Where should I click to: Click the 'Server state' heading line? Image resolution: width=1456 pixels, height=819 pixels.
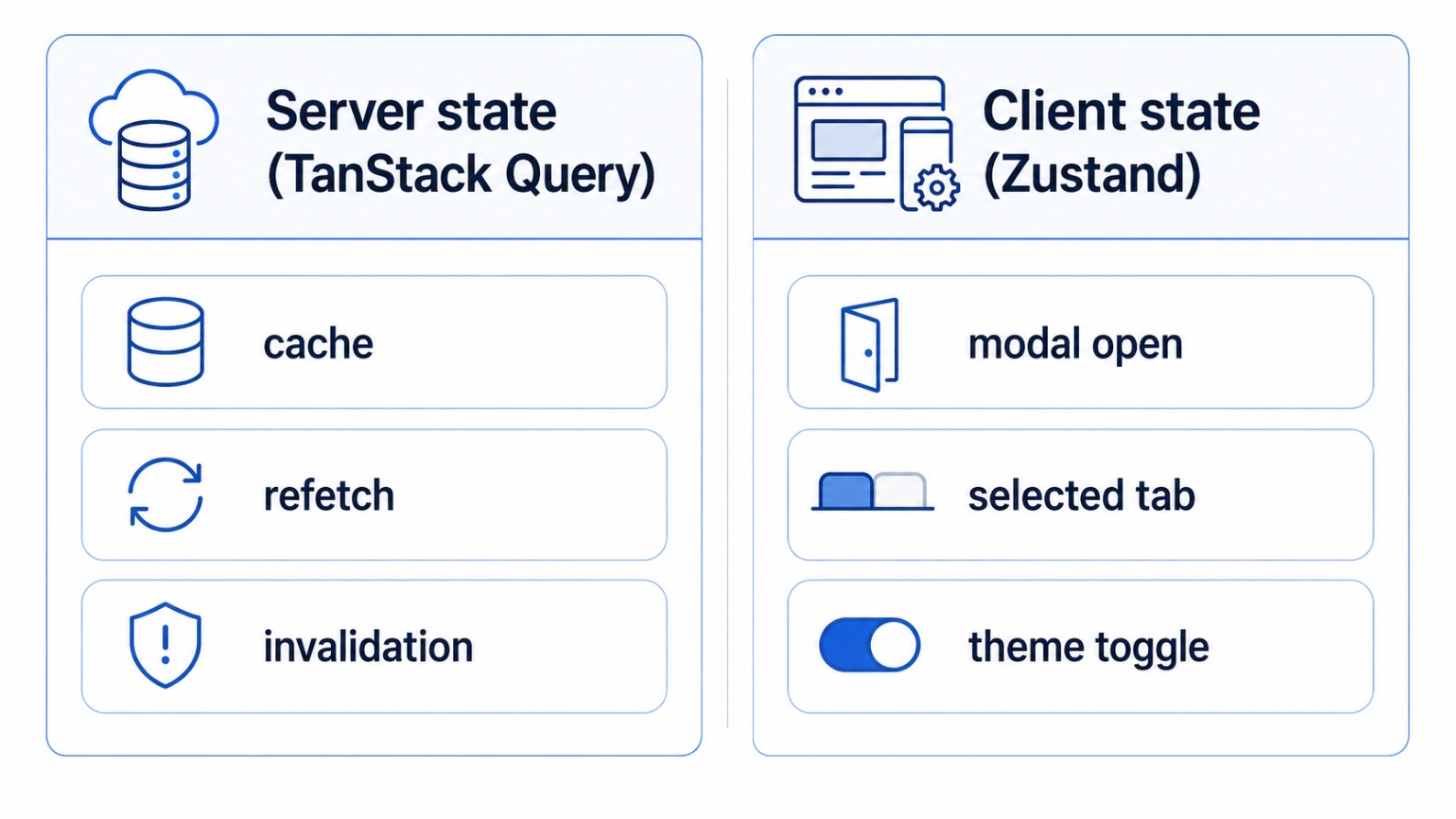pyautogui.click(x=411, y=112)
